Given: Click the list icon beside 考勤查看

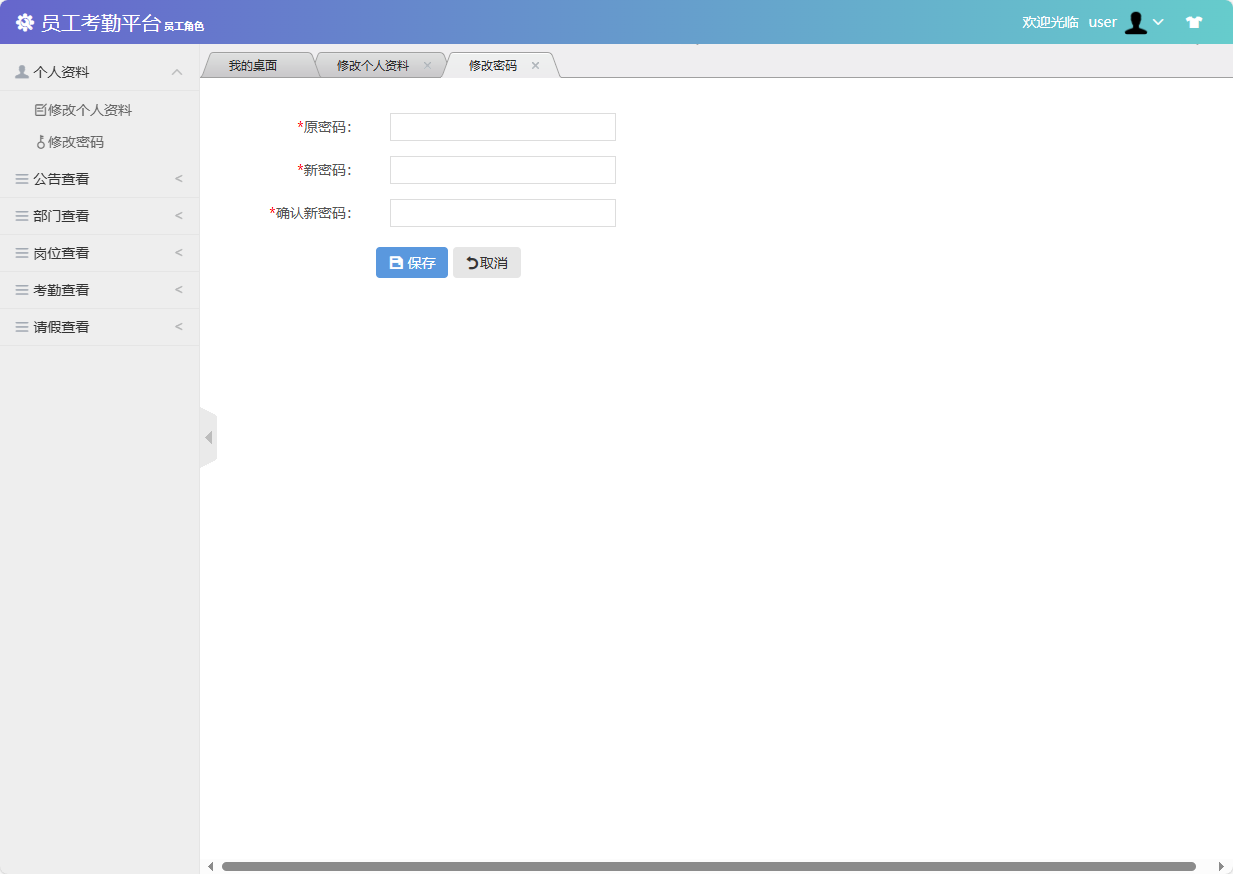Looking at the screenshot, I should [20, 289].
